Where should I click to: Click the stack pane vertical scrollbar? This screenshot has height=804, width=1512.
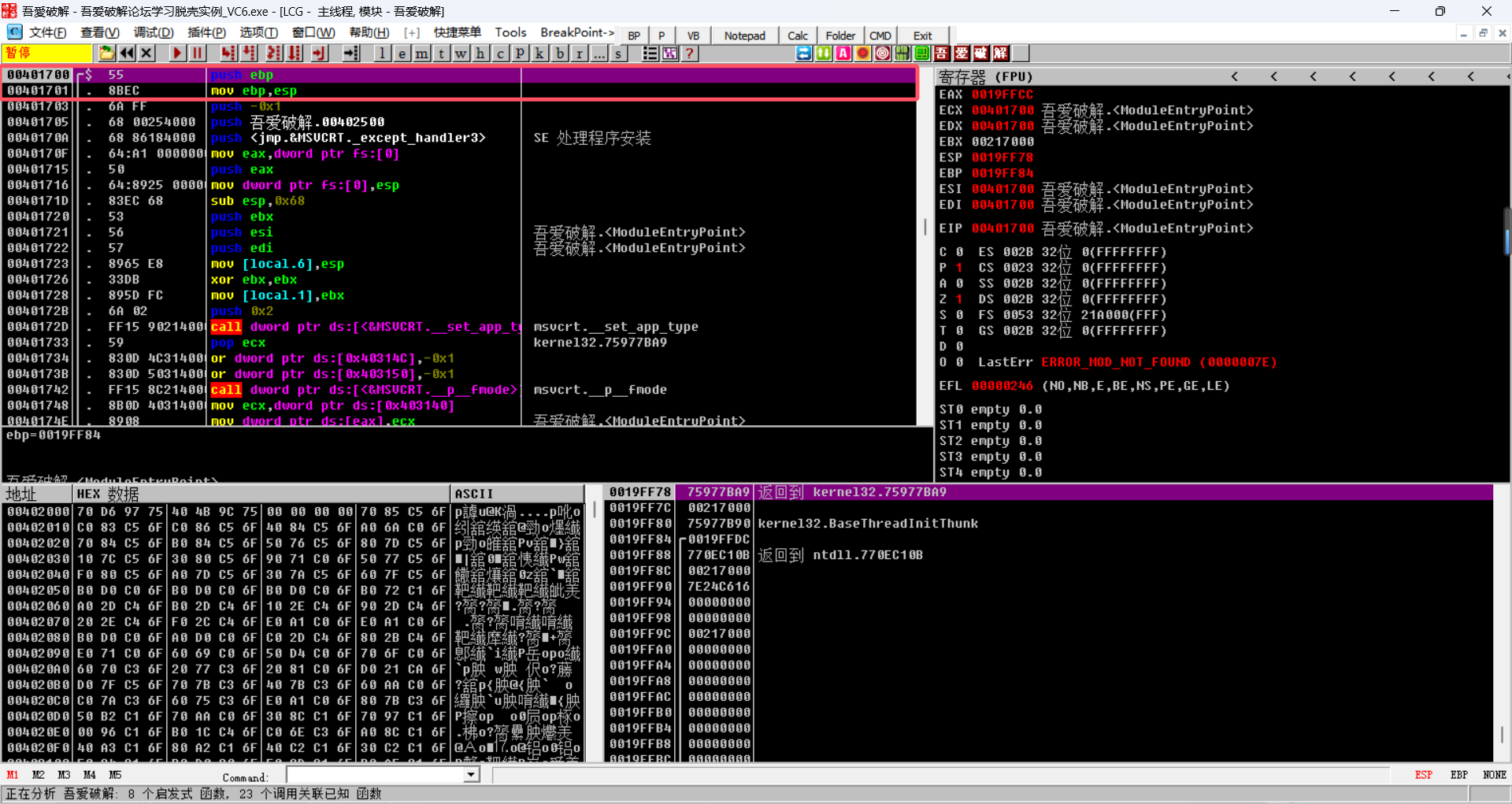click(1502, 622)
